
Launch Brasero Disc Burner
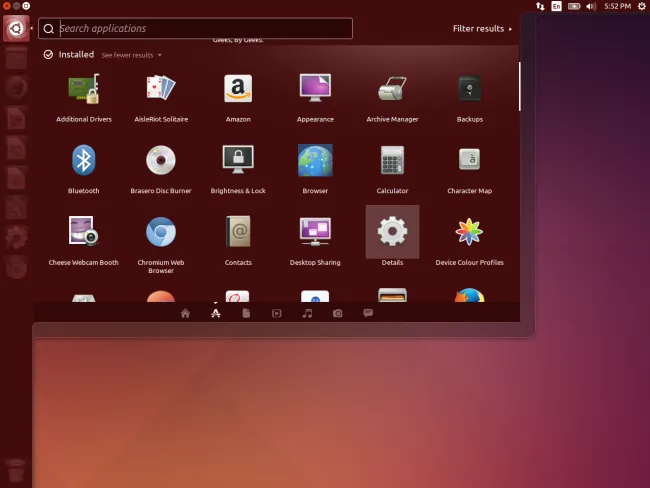(x=161, y=161)
